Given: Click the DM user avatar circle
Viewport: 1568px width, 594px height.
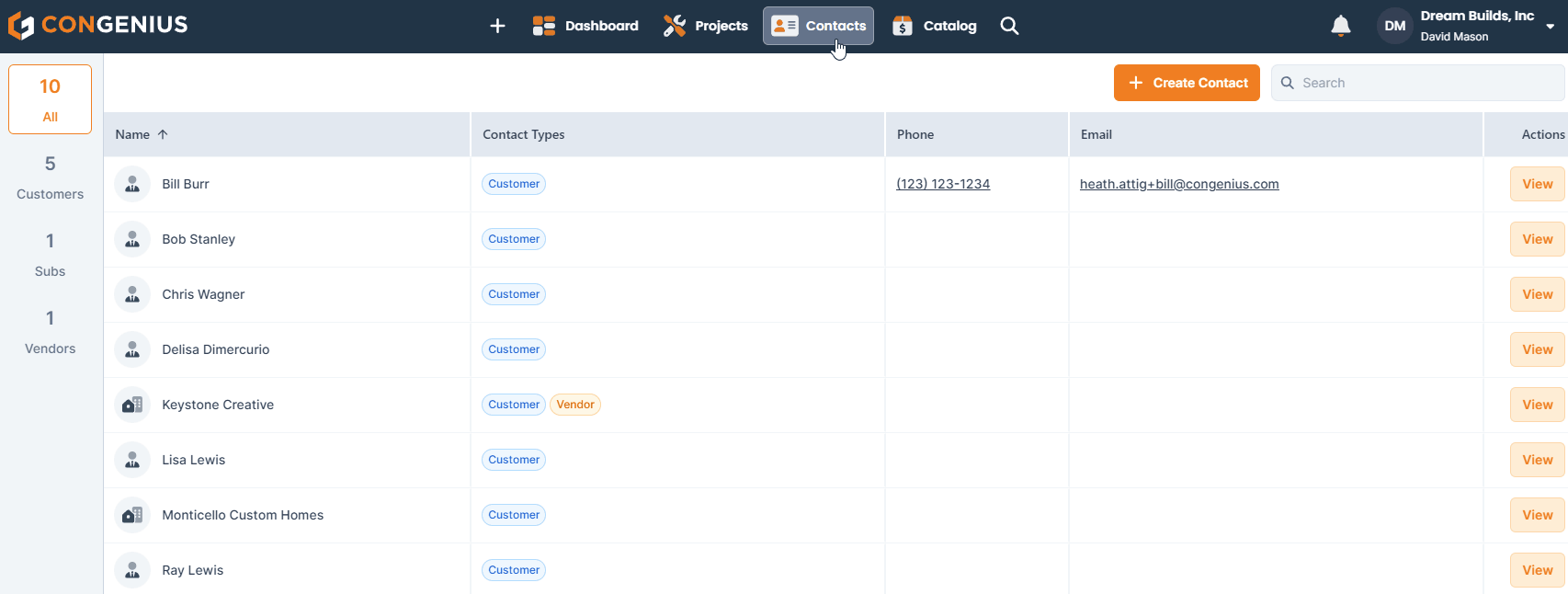Looking at the screenshot, I should [x=1394, y=26].
